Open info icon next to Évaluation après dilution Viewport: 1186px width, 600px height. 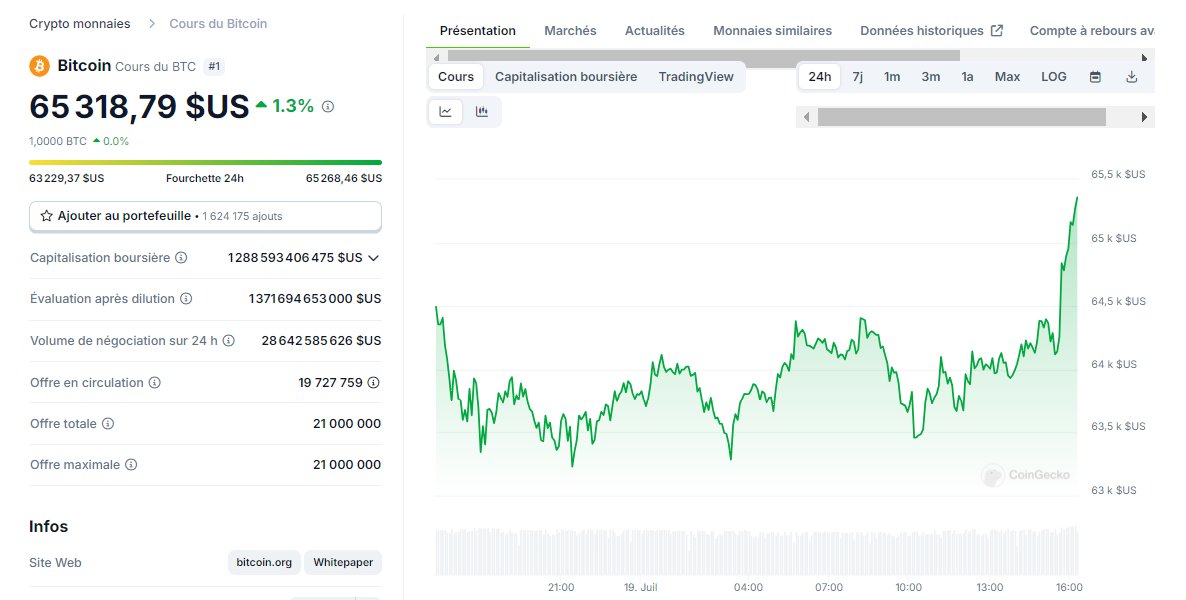point(186,299)
